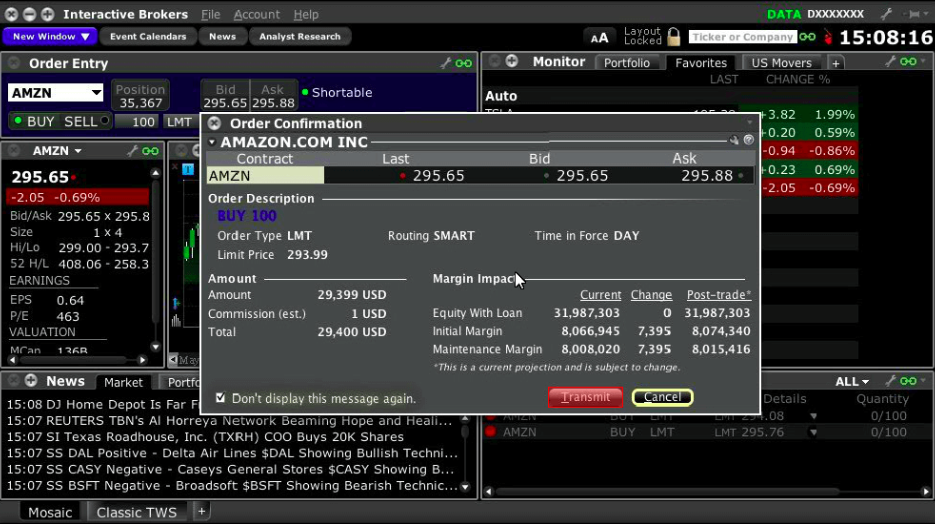Click the Order Entry link chain icon
Screen dimensions: 935x524
tap(463, 63)
